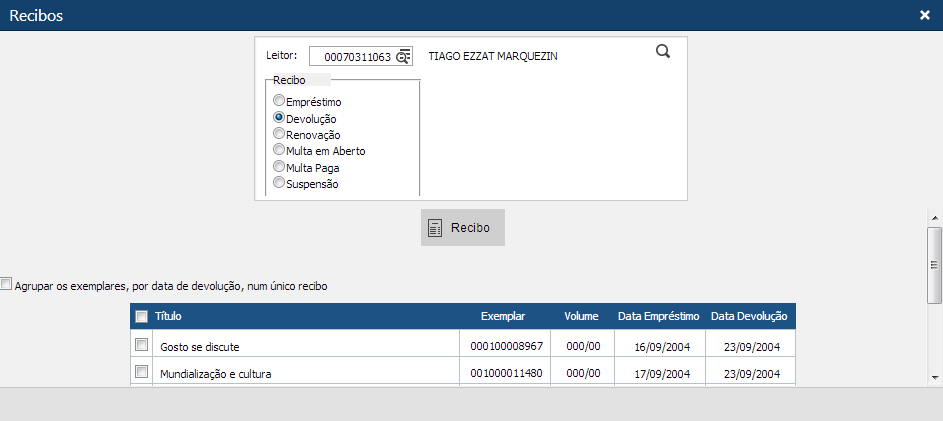Close the Recibos dialog

(925, 14)
